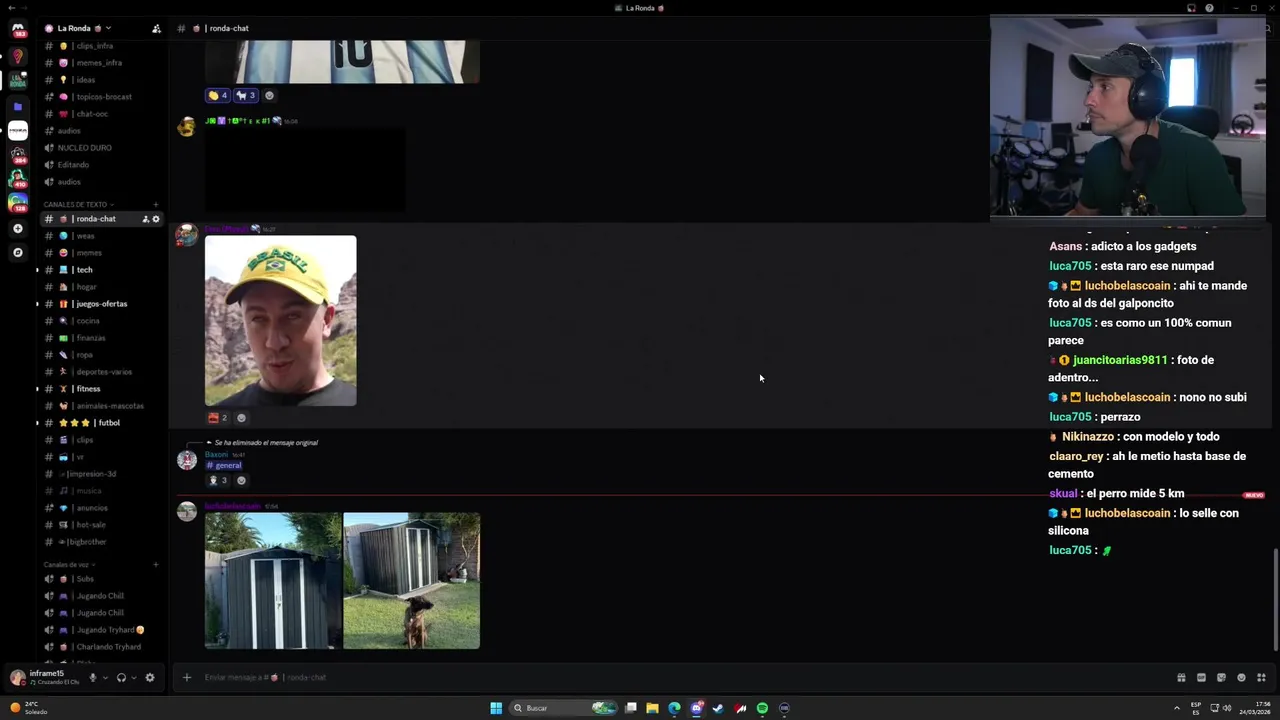
Task: Open ronda-chat channel settings gear
Action: pos(156,219)
